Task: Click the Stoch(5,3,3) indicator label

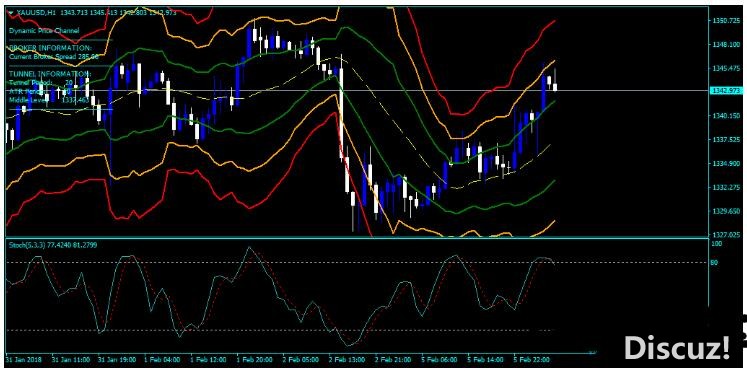Action: (26, 244)
